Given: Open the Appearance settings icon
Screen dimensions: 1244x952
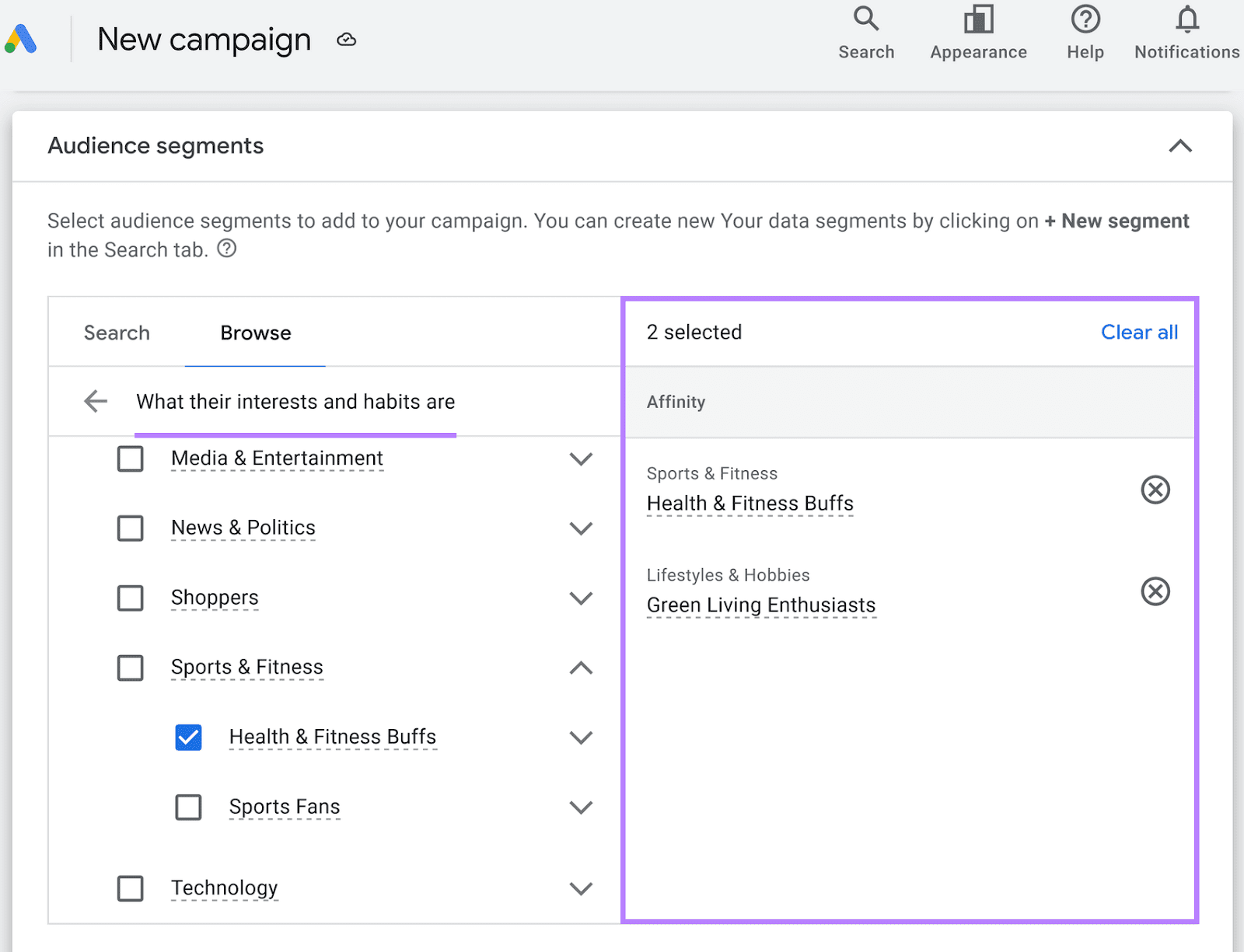Looking at the screenshot, I should (977, 31).
